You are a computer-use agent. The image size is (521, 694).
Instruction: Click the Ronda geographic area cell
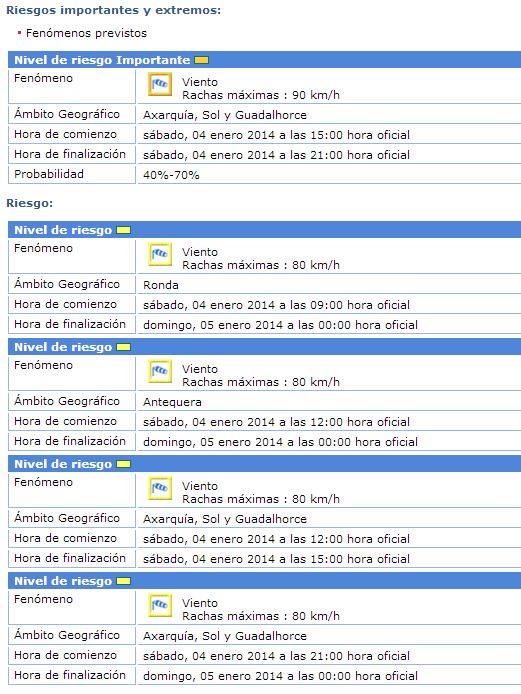329,285
